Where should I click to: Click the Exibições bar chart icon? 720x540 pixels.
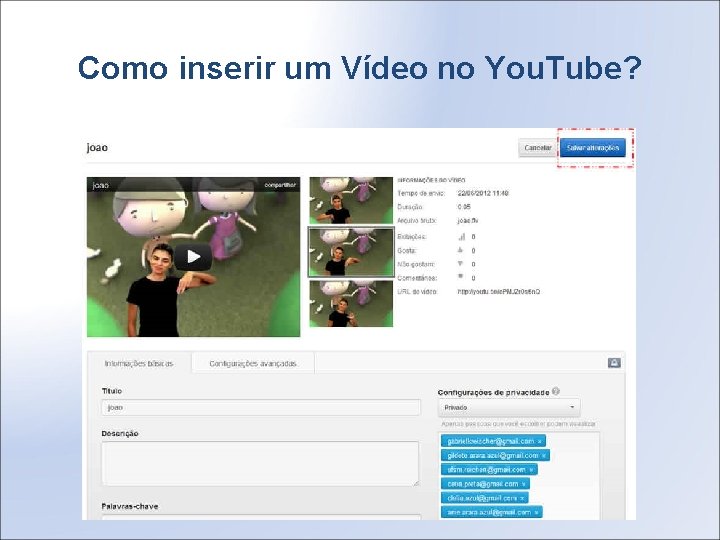[x=461, y=236]
